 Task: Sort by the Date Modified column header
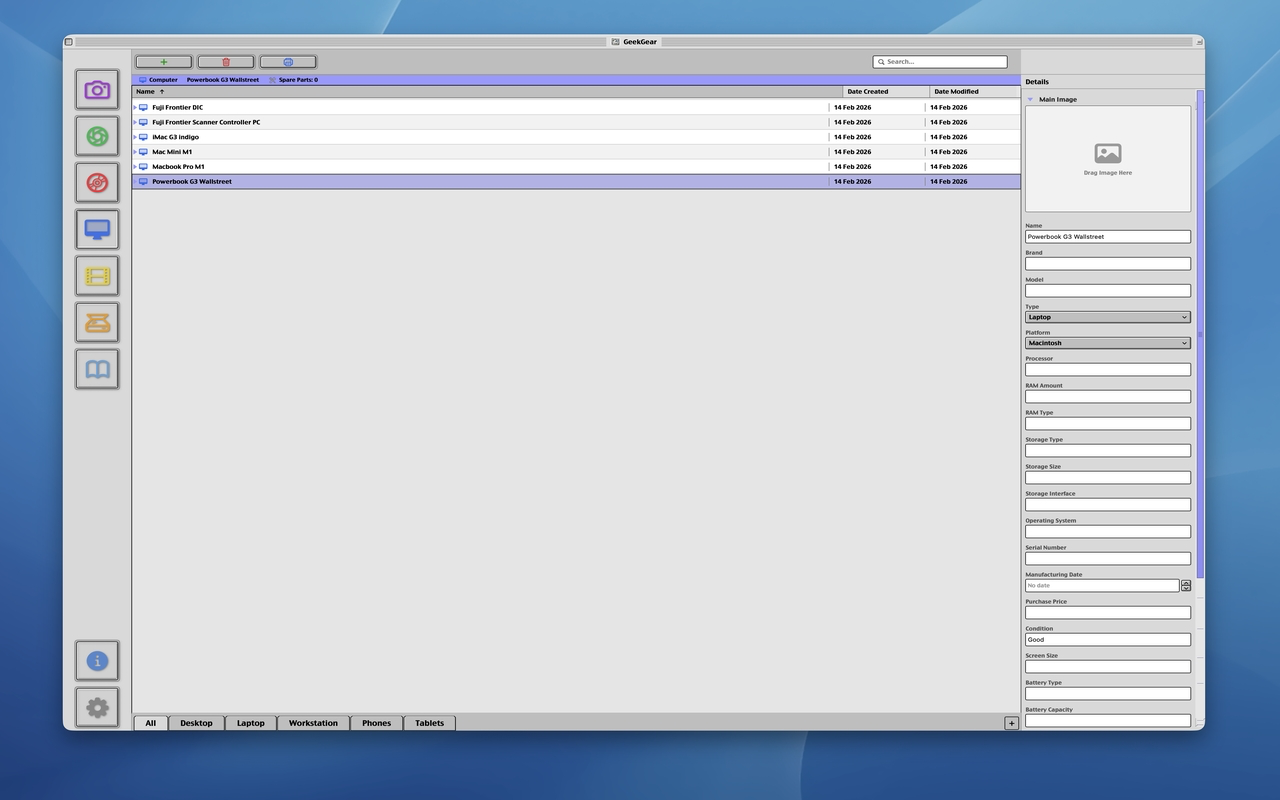975,92
